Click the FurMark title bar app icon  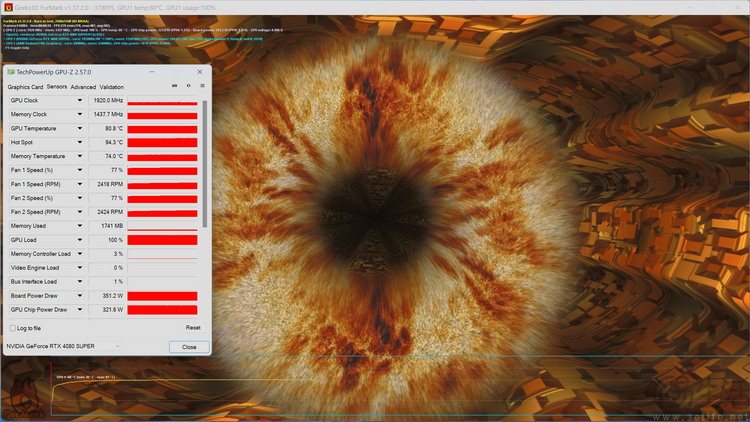pyautogui.click(x=8, y=8)
